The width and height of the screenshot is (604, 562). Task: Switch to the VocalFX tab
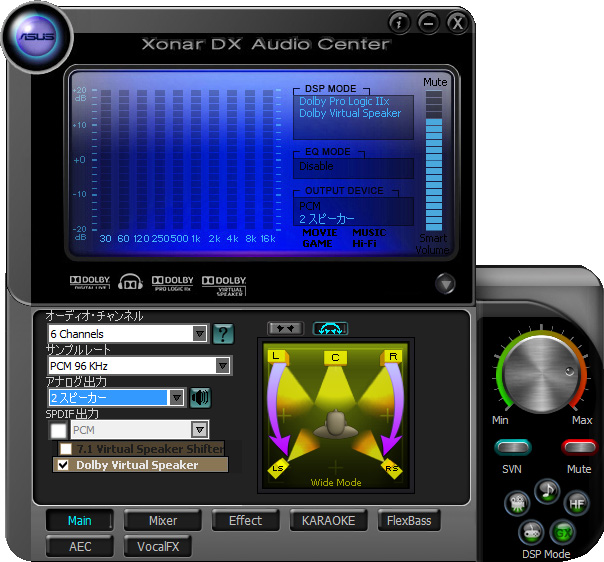click(x=158, y=546)
